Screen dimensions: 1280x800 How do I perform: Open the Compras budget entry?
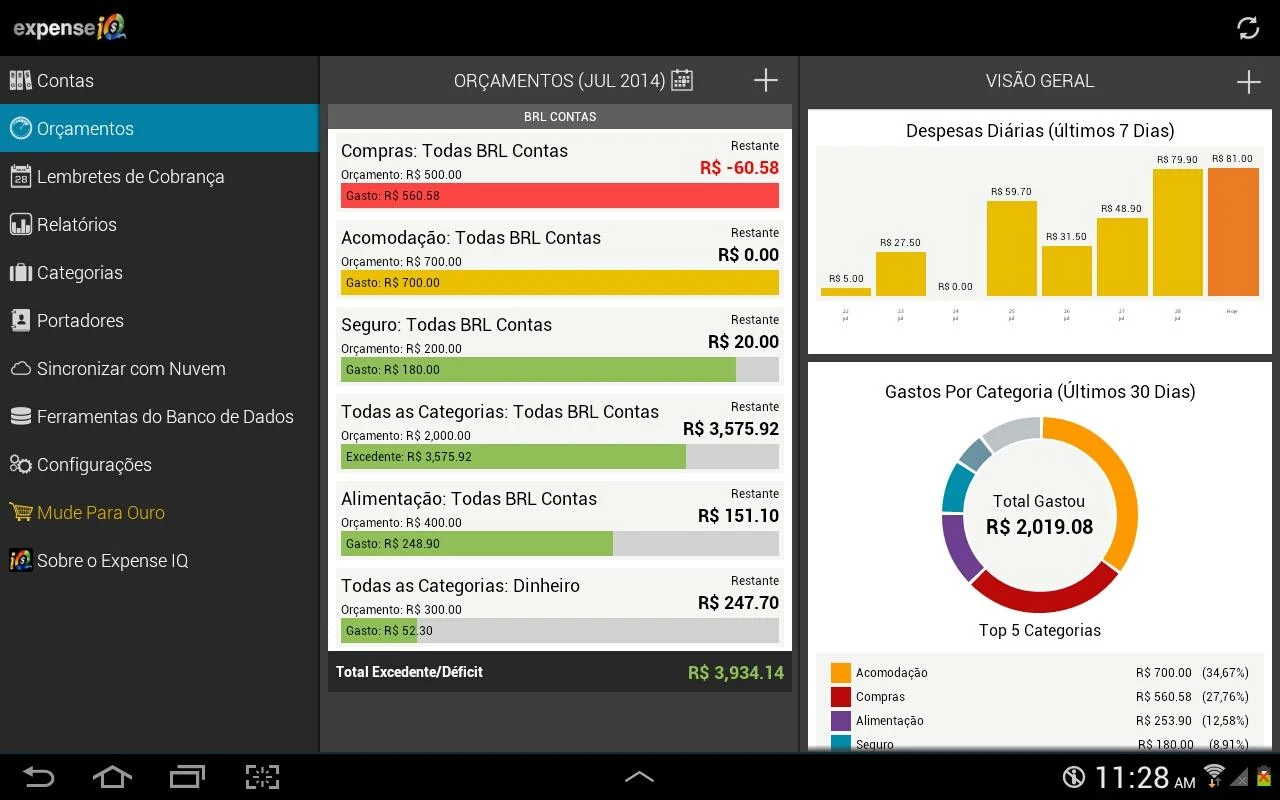point(560,173)
